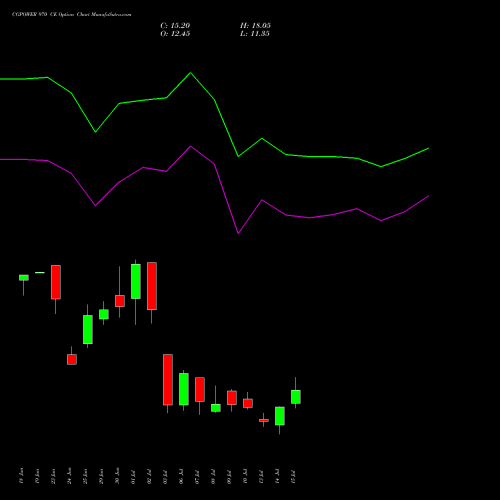Click the 01 Jul date label
The image size is (500, 500).
(x=134, y=477)
